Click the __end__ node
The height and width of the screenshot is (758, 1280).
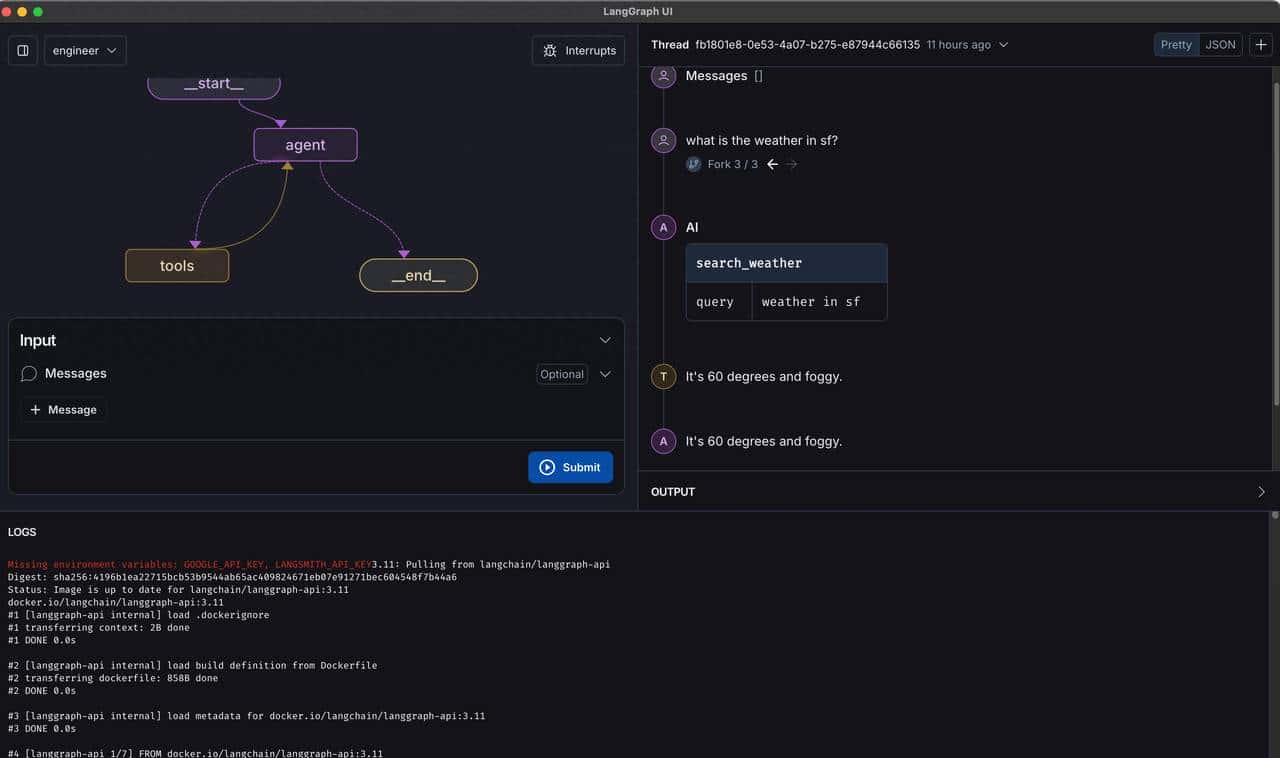click(418, 276)
